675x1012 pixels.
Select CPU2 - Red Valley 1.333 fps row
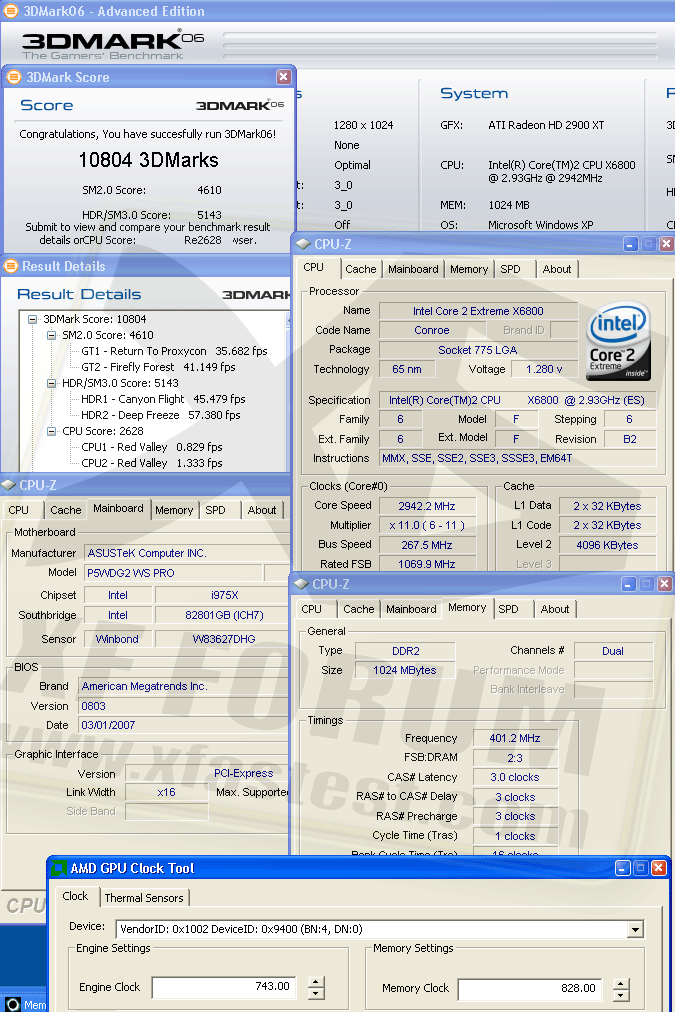tap(152, 463)
